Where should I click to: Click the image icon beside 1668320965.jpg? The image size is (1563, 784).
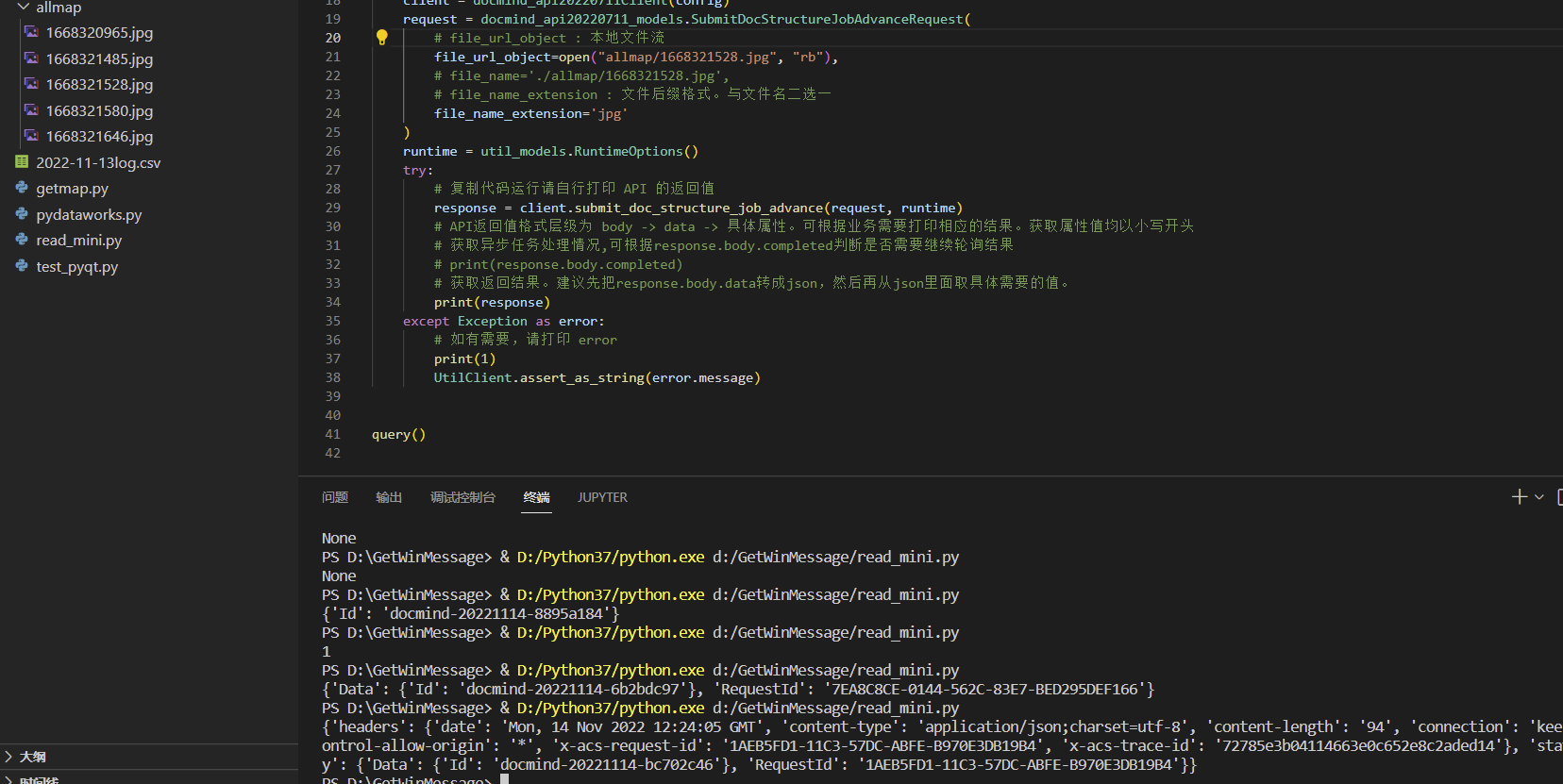(x=31, y=32)
